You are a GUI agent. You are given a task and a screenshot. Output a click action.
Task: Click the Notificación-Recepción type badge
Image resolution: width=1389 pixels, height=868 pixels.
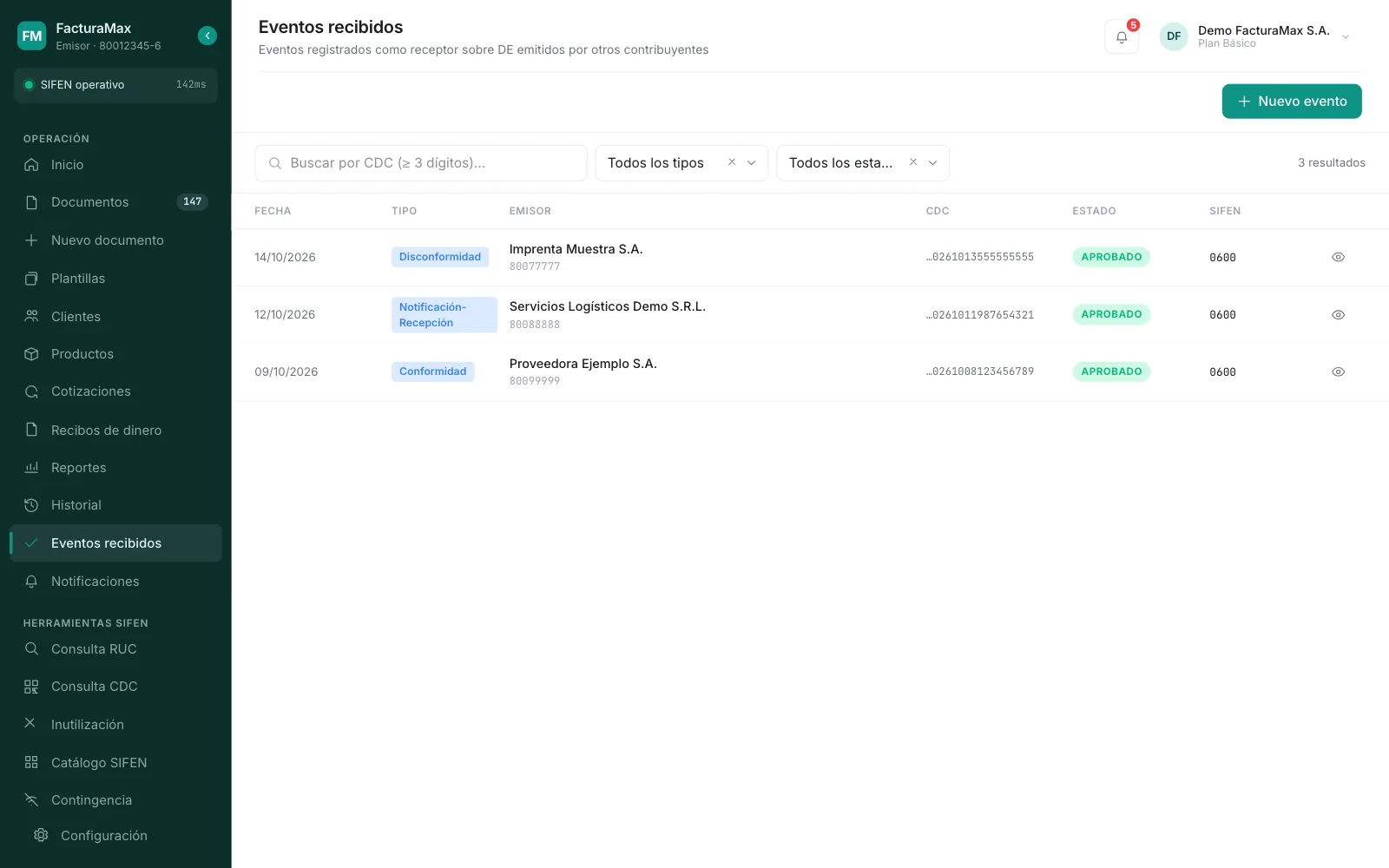click(x=444, y=315)
